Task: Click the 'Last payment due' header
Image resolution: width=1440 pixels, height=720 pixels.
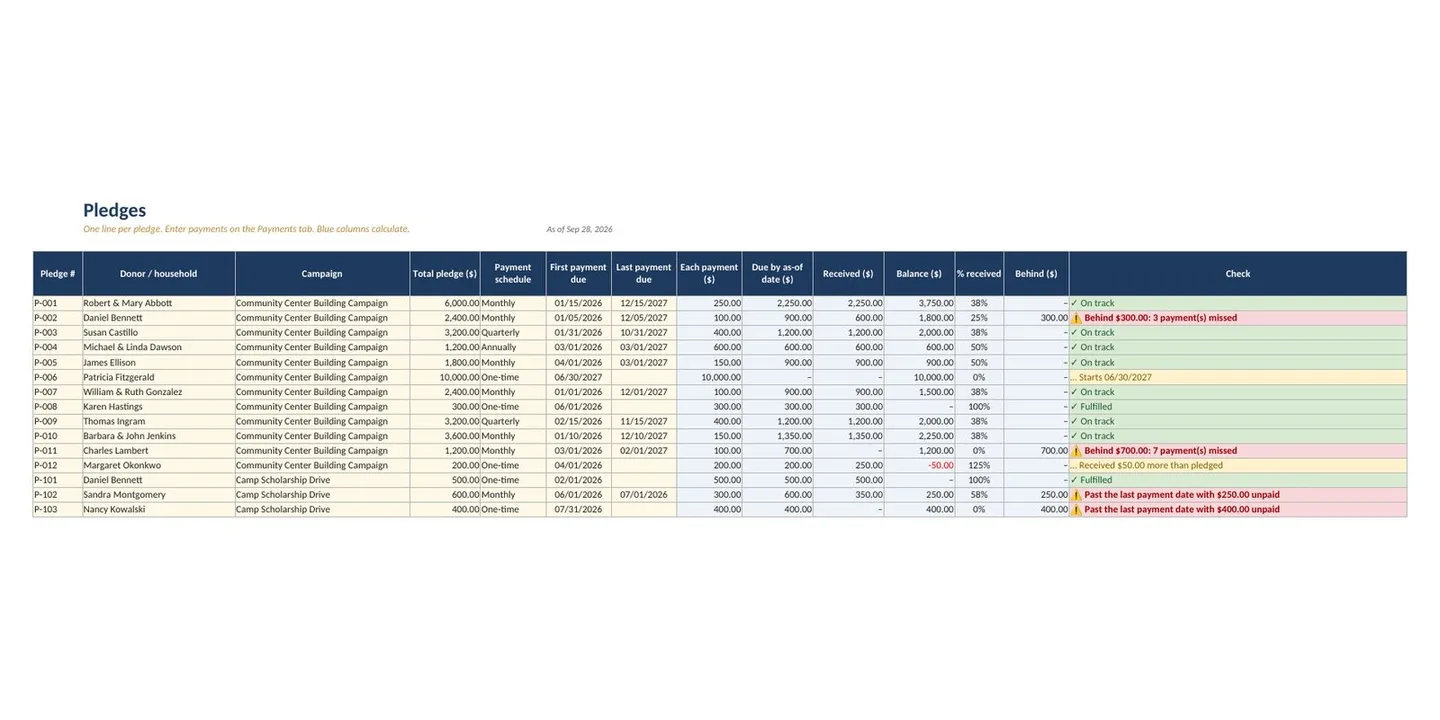Action: tap(644, 274)
